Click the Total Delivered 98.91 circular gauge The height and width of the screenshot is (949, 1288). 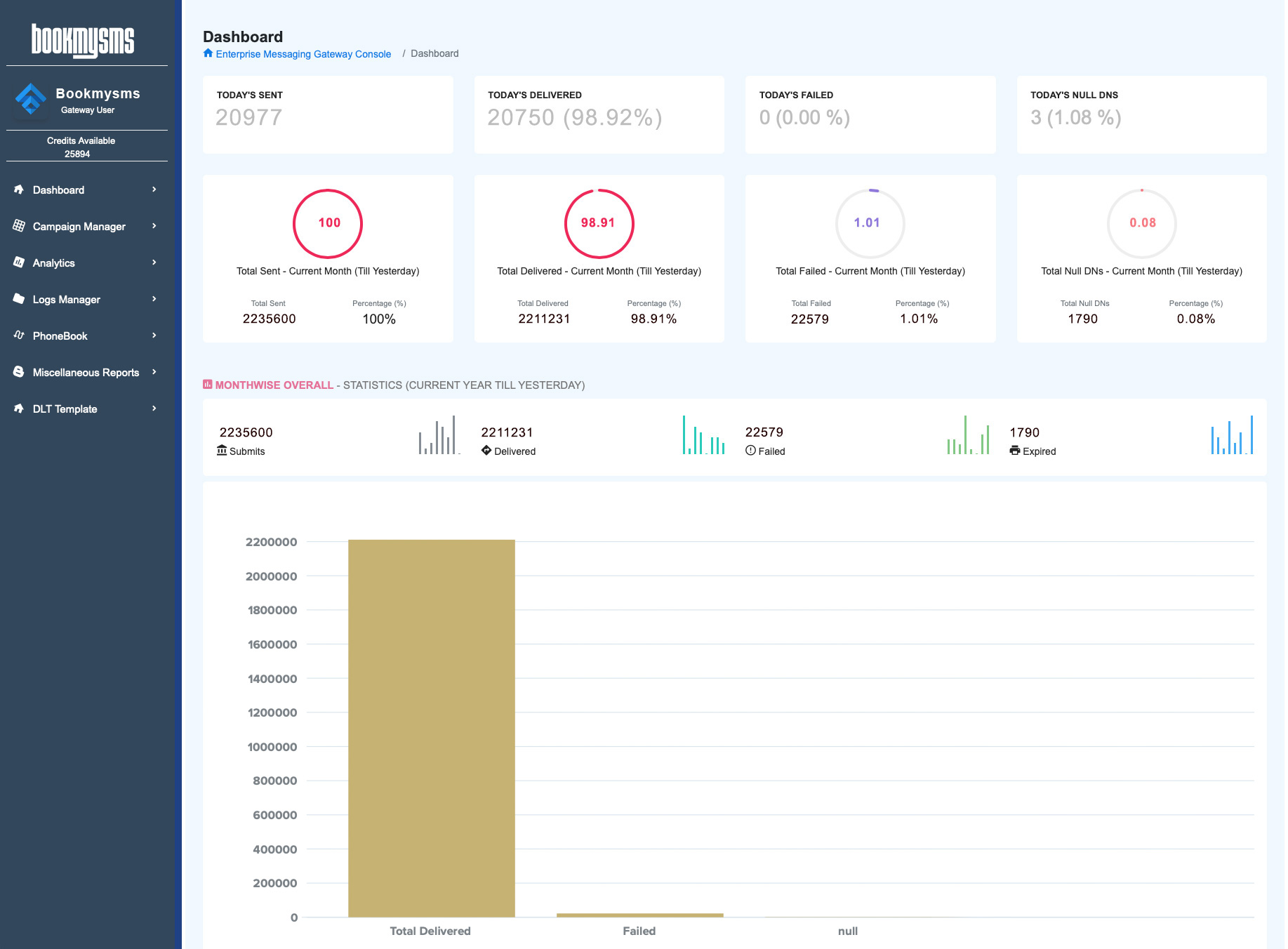coord(599,223)
